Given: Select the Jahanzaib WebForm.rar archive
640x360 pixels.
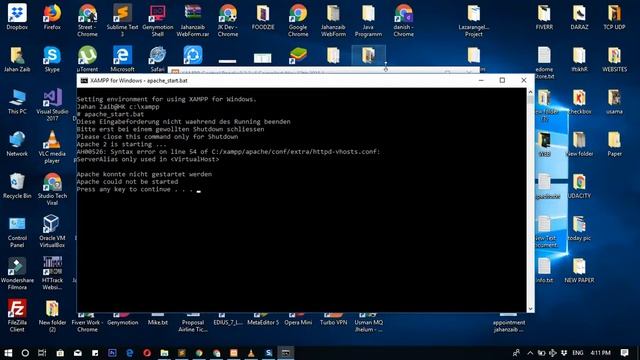Looking at the screenshot, I should [x=193, y=20].
